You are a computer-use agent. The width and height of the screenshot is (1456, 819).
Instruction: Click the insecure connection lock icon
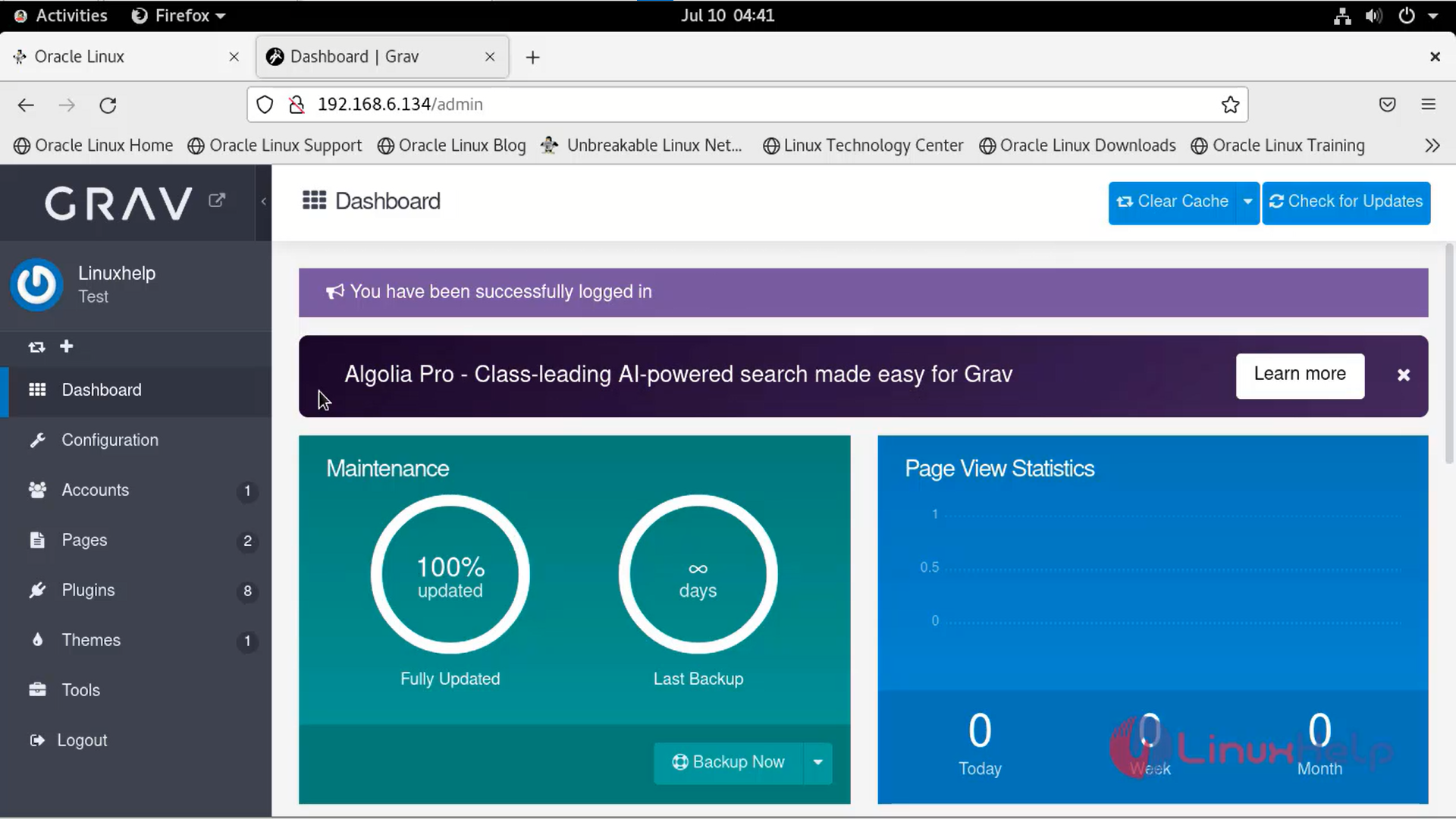click(297, 105)
